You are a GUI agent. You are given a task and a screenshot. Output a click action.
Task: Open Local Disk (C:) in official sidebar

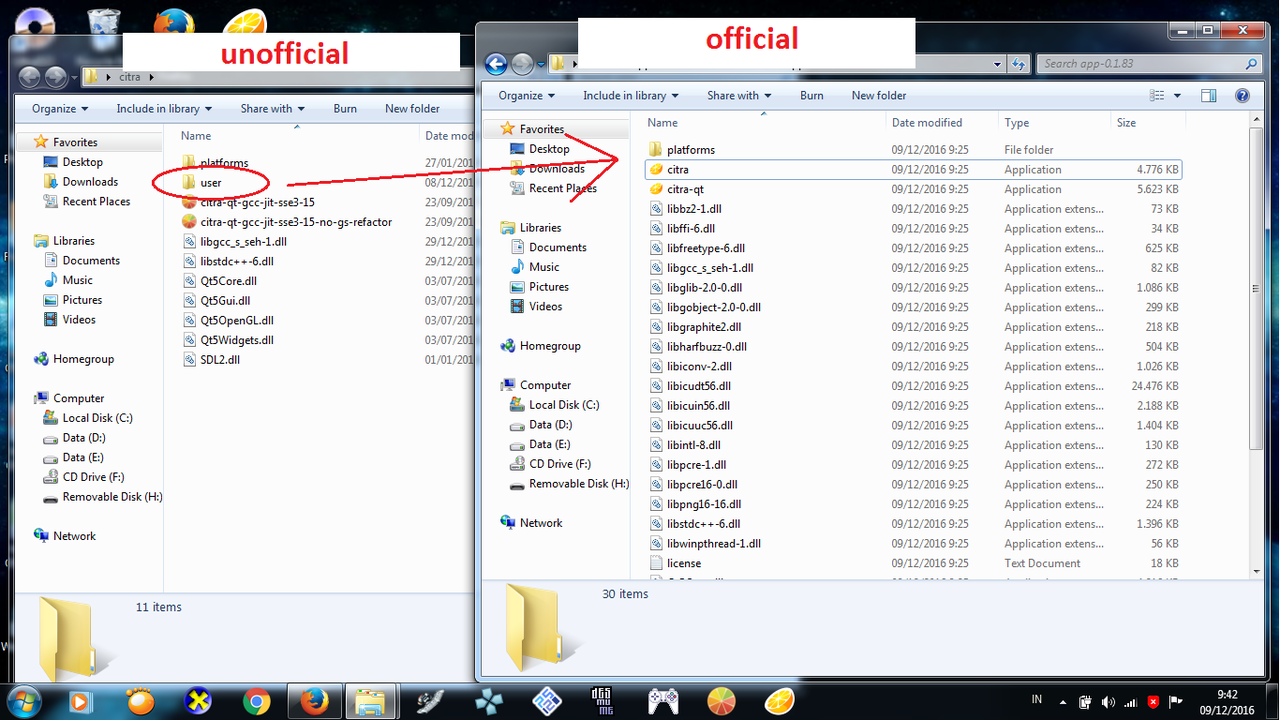tap(553, 405)
